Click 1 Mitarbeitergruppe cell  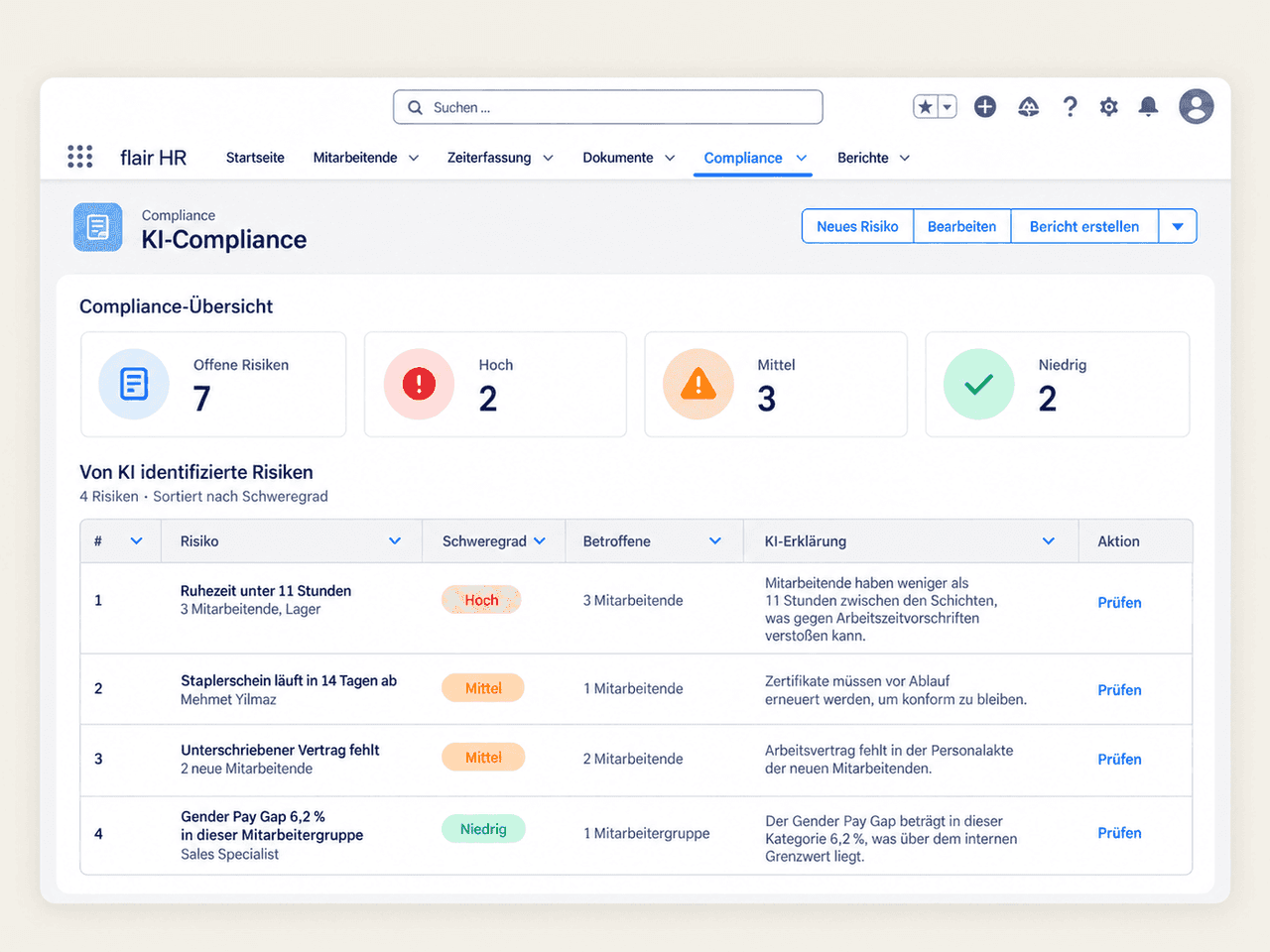coord(647,833)
